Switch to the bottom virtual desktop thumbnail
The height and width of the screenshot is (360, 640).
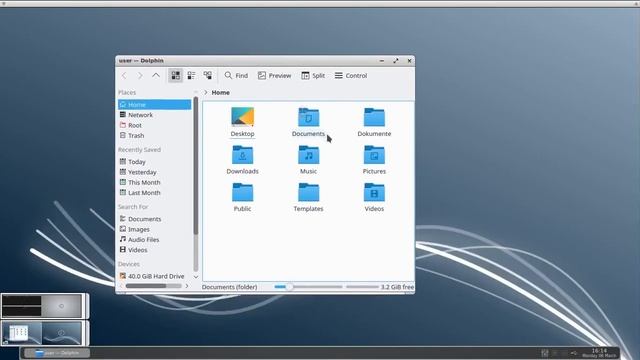[42, 333]
